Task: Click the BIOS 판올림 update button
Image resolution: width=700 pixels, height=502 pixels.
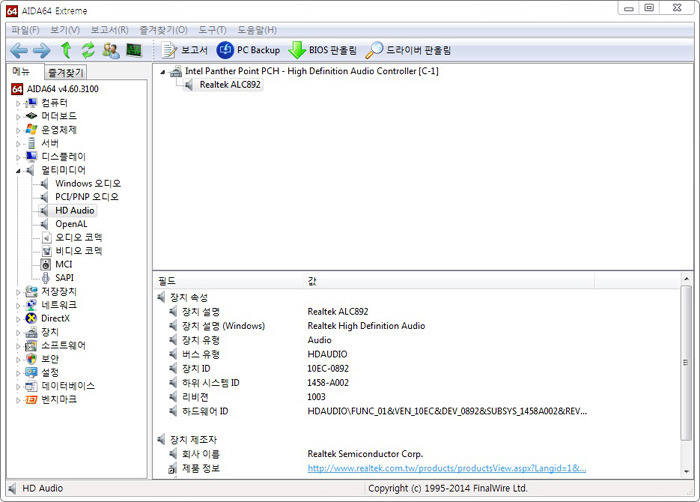Action: coord(322,50)
